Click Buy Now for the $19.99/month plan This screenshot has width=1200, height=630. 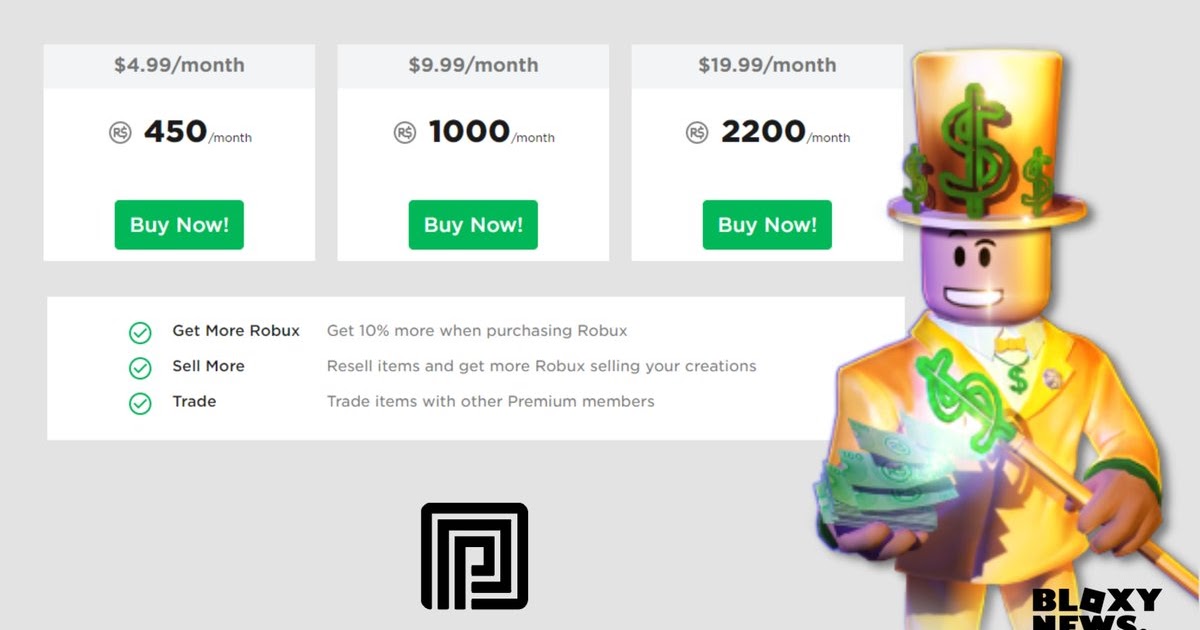pos(767,225)
